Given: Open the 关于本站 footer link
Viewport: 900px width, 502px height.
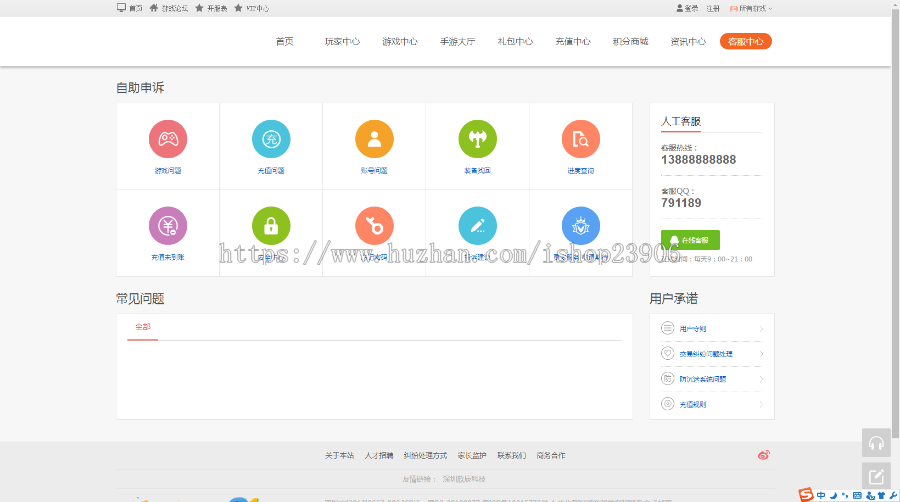Looking at the screenshot, I should [339, 456].
